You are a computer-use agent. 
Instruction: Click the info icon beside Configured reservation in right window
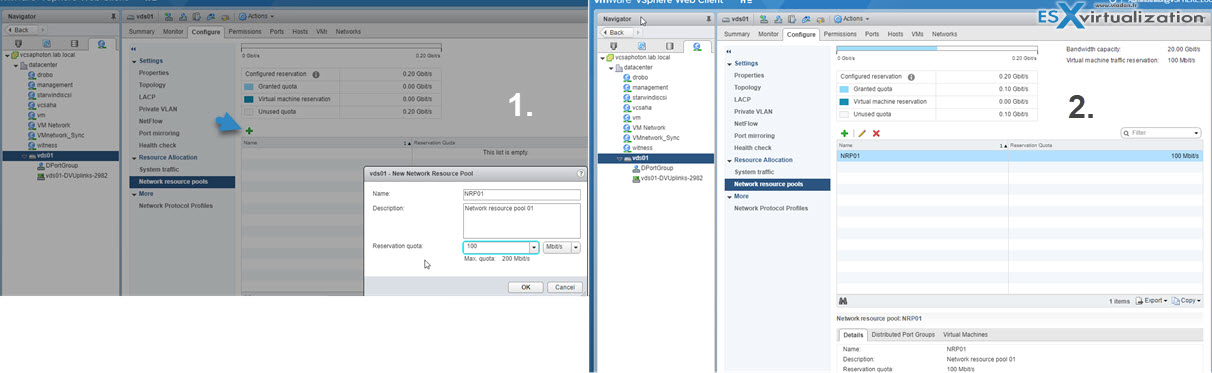point(911,77)
